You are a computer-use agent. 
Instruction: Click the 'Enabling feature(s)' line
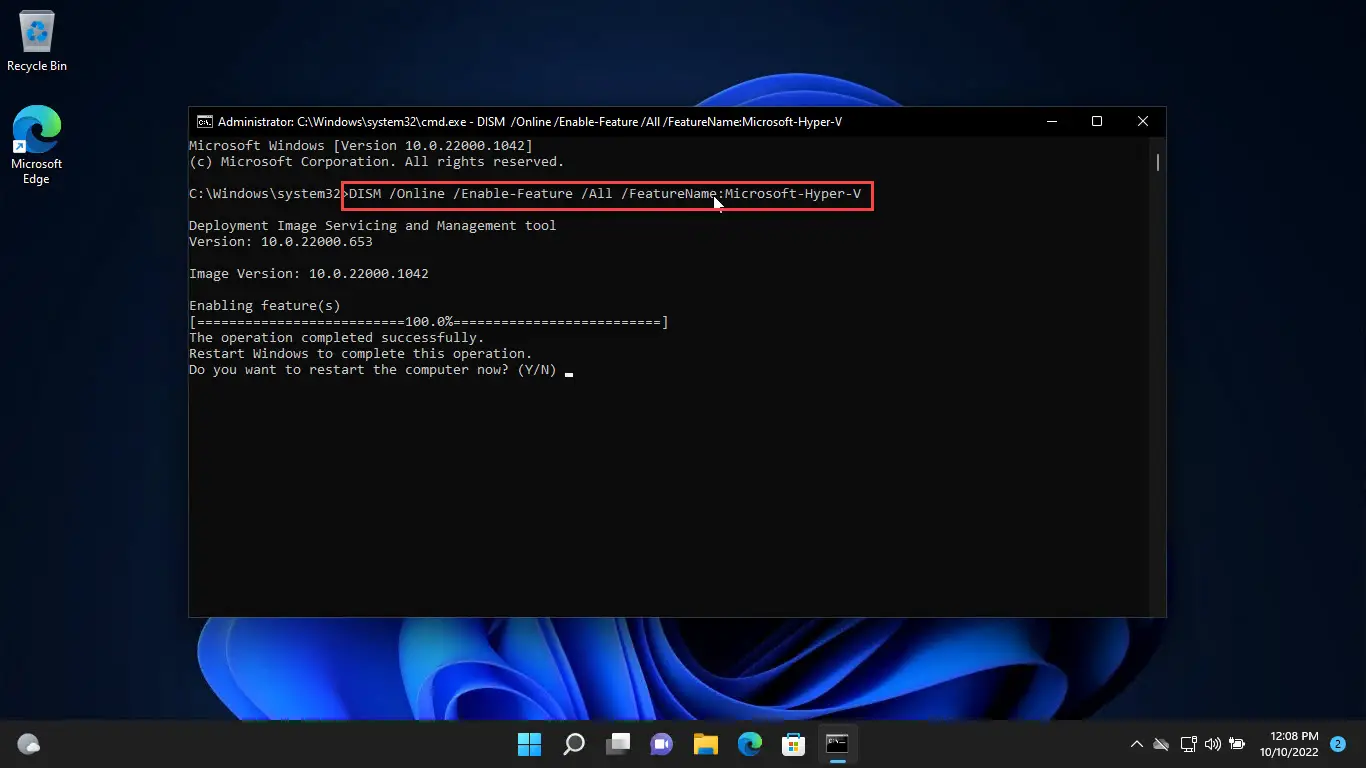265,306
